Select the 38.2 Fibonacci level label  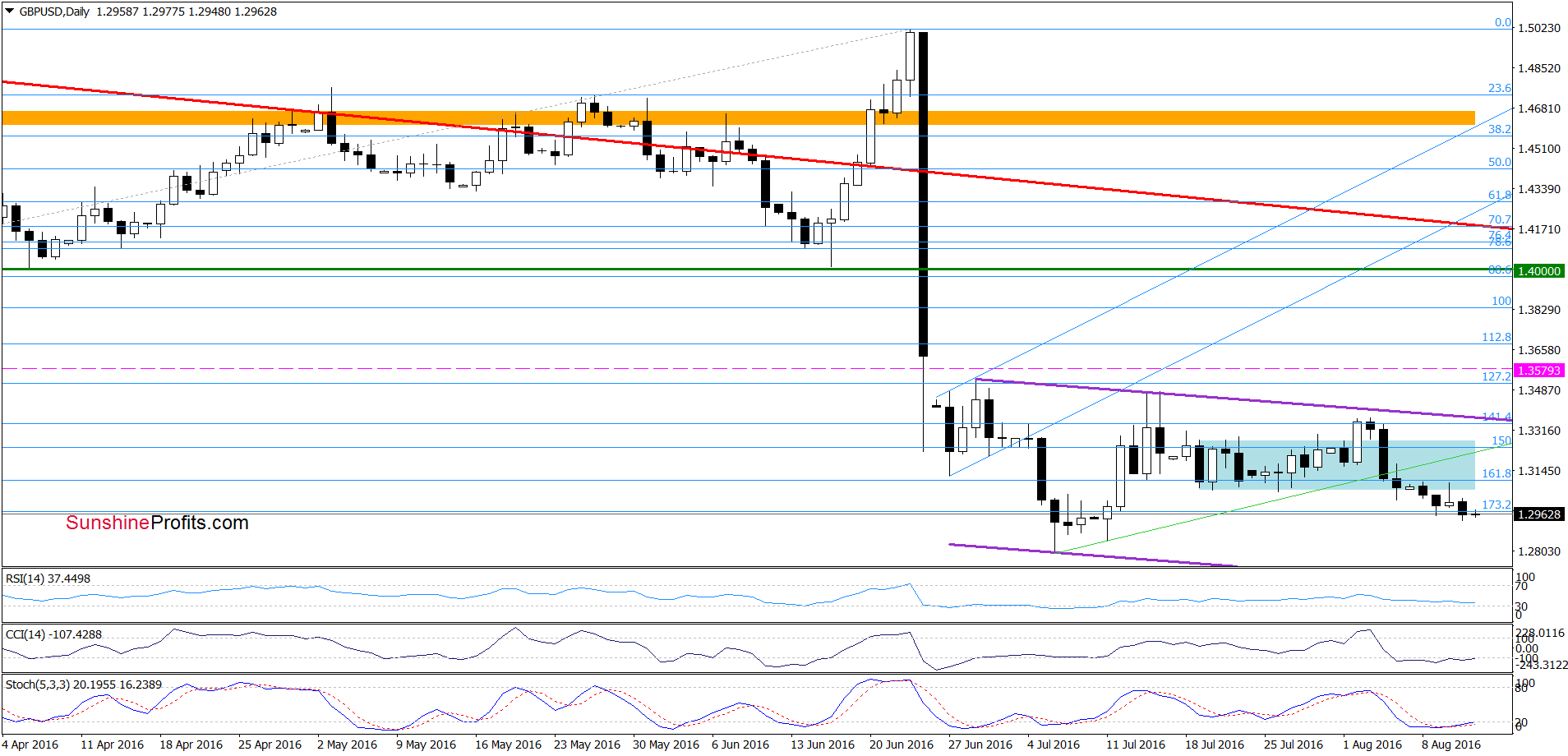pyautogui.click(x=1500, y=129)
